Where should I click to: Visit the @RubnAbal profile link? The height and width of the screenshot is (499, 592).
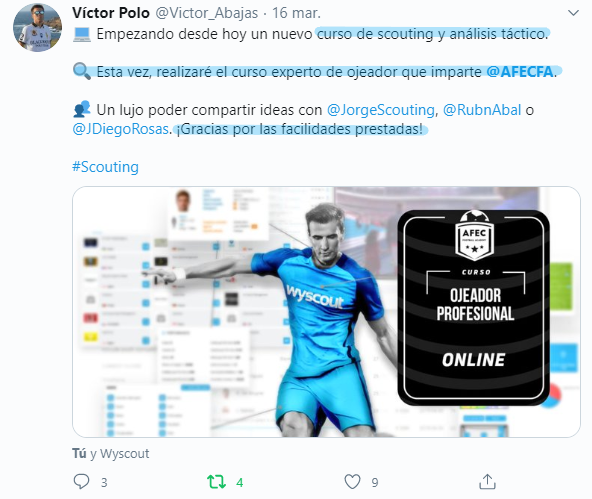coord(482,110)
